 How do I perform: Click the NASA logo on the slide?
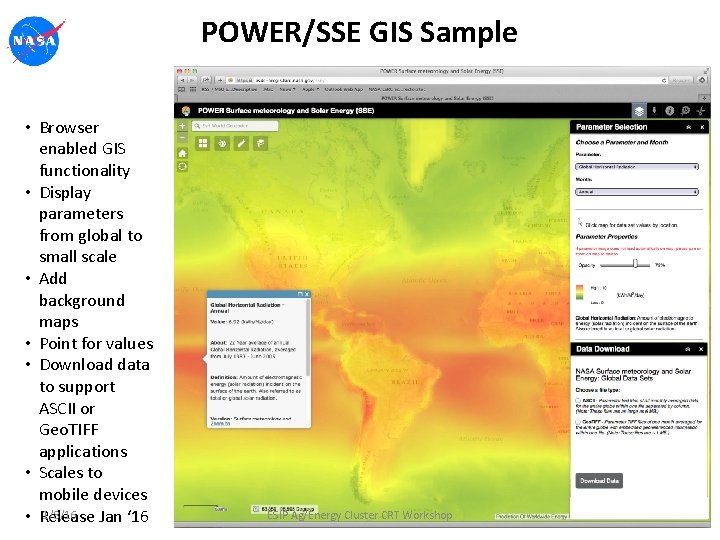36,41
